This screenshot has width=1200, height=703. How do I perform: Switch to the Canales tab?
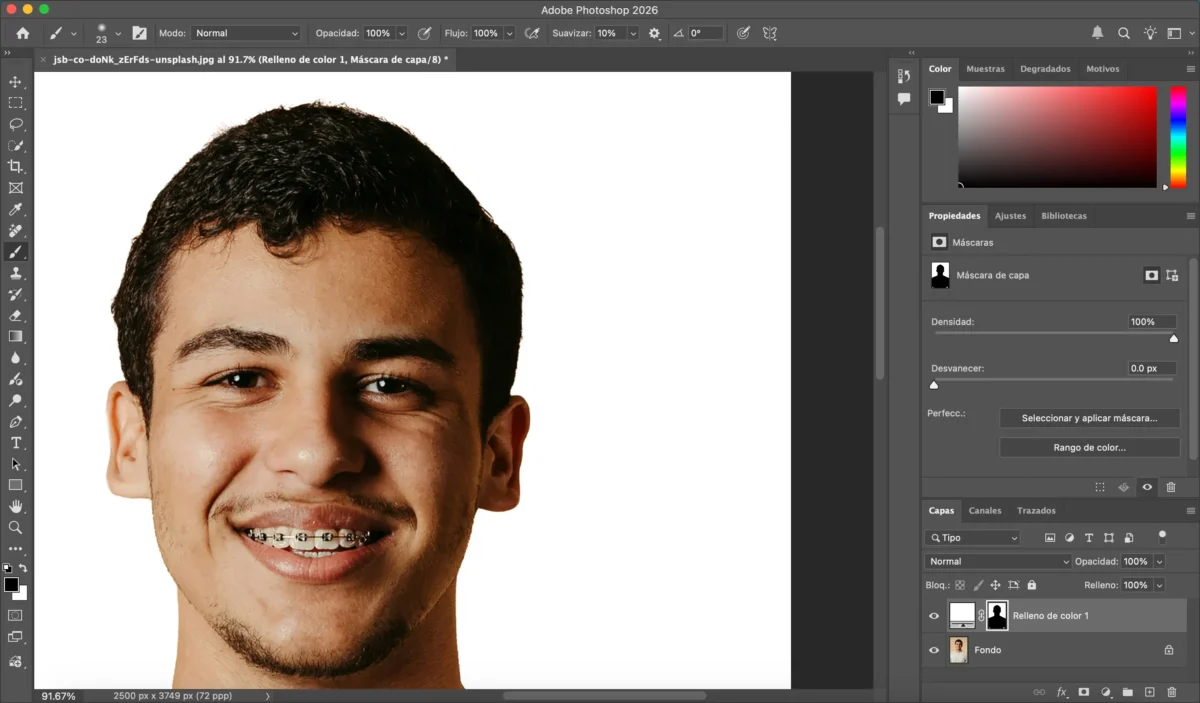pyautogui.click(x=985, y=510)
